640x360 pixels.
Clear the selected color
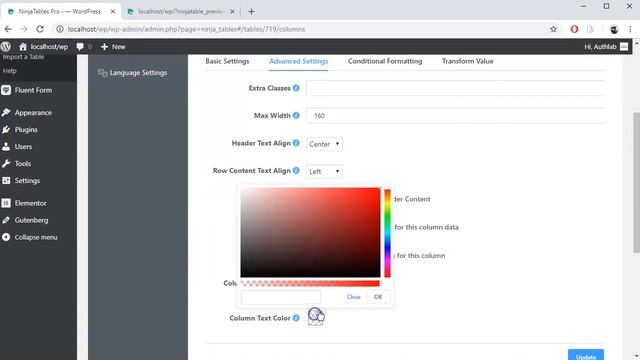click(353, 297)
